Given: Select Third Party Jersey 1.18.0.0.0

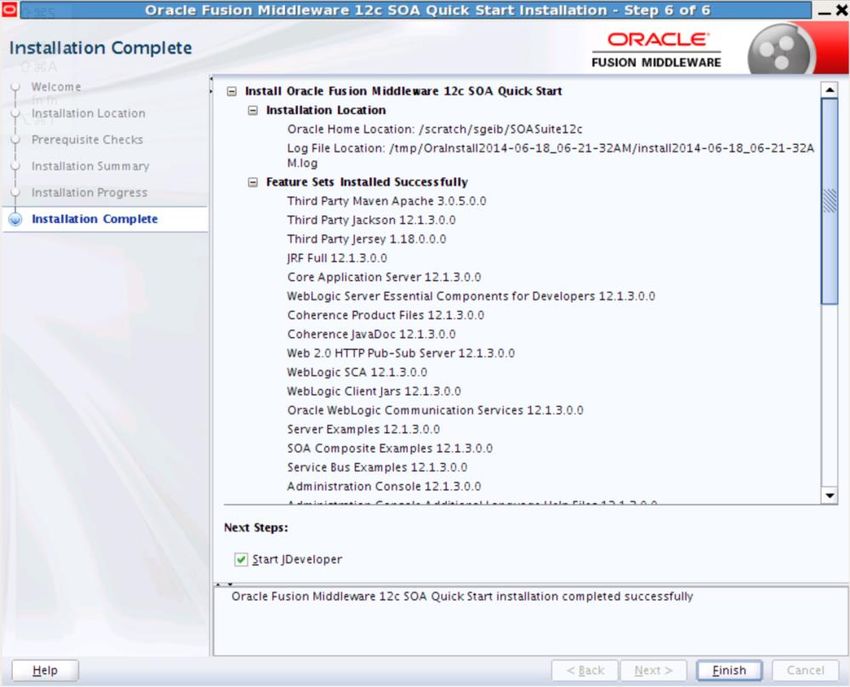Looking at the screenshot, I should coord(366,239).
